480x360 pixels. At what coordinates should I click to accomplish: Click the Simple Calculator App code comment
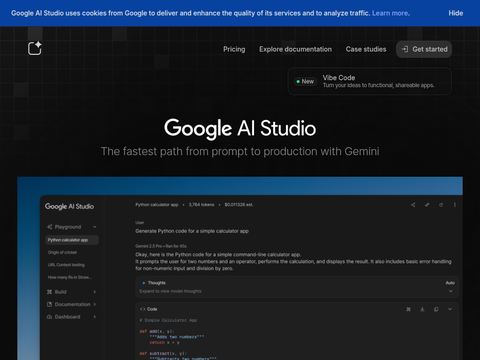click(x=168, y=320)
